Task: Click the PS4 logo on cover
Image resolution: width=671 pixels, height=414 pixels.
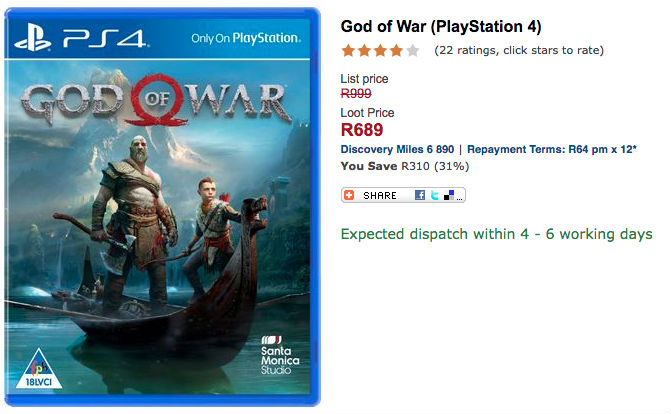Action: [84, 39]
